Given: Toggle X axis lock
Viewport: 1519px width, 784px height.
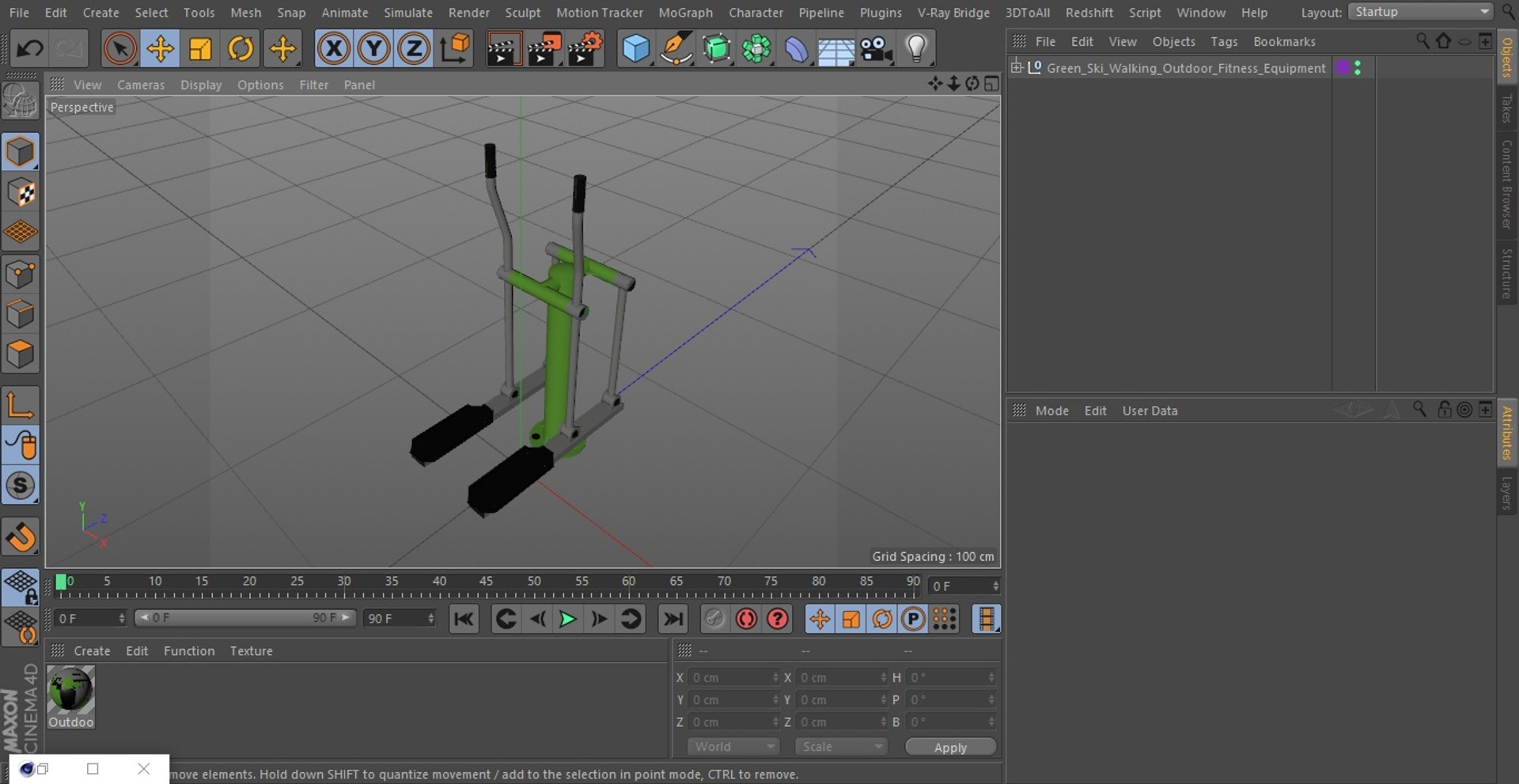Looking at the screenshot, I should (x=334, y=49).
